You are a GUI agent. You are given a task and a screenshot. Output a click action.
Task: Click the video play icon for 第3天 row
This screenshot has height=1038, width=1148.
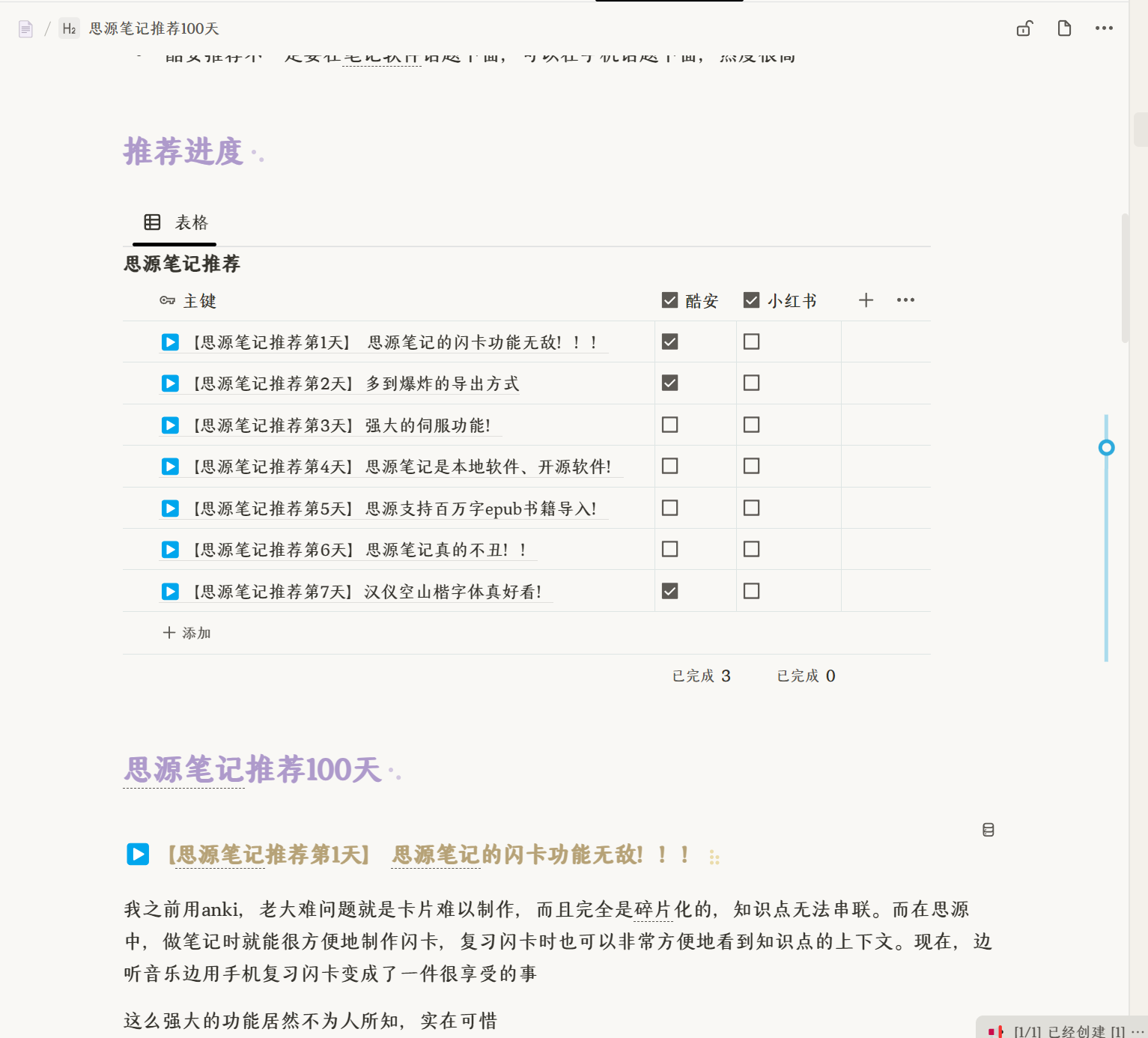click(x=170, y=425)
